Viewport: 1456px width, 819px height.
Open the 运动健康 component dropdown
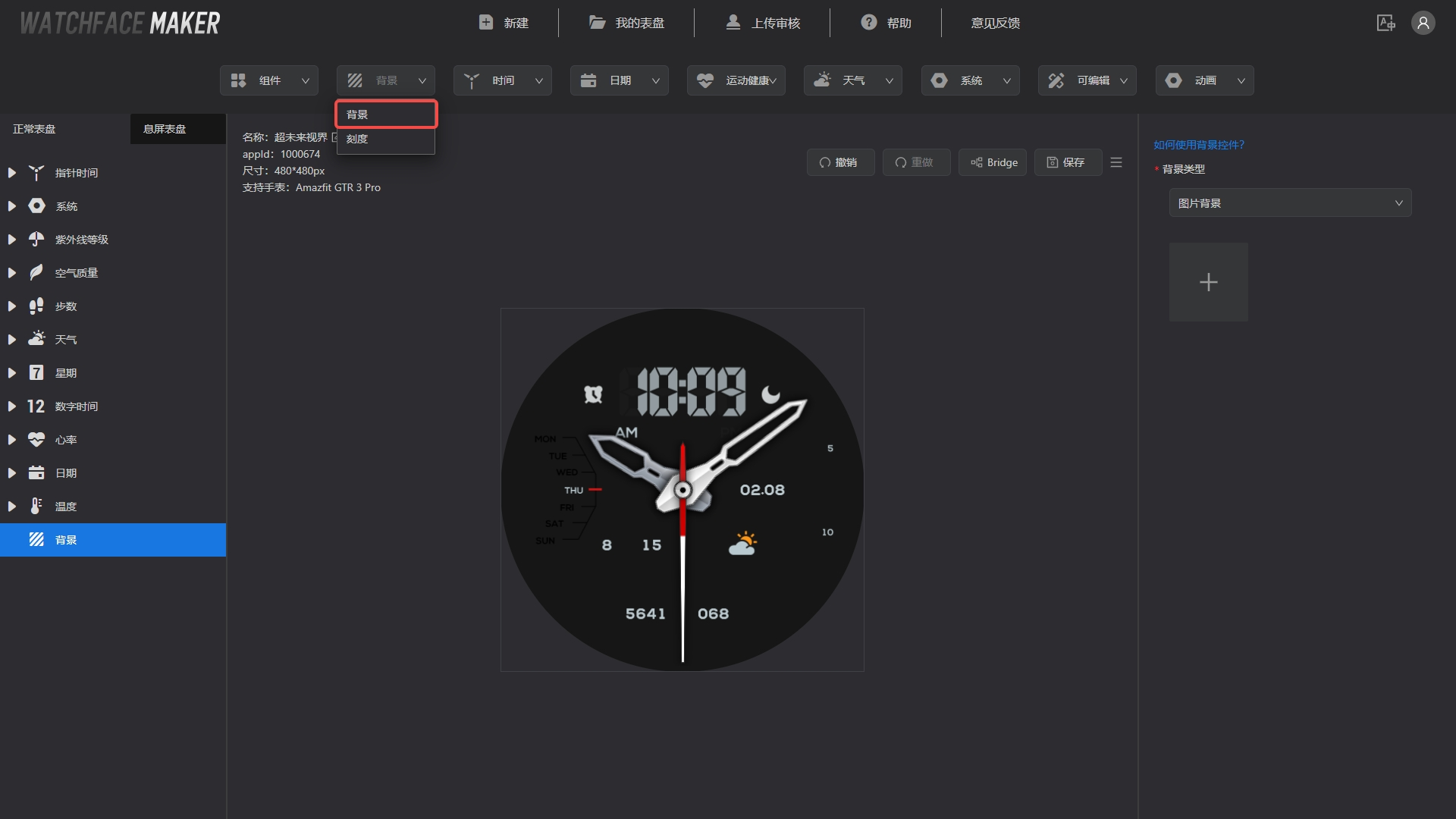[x=736, y=80]
